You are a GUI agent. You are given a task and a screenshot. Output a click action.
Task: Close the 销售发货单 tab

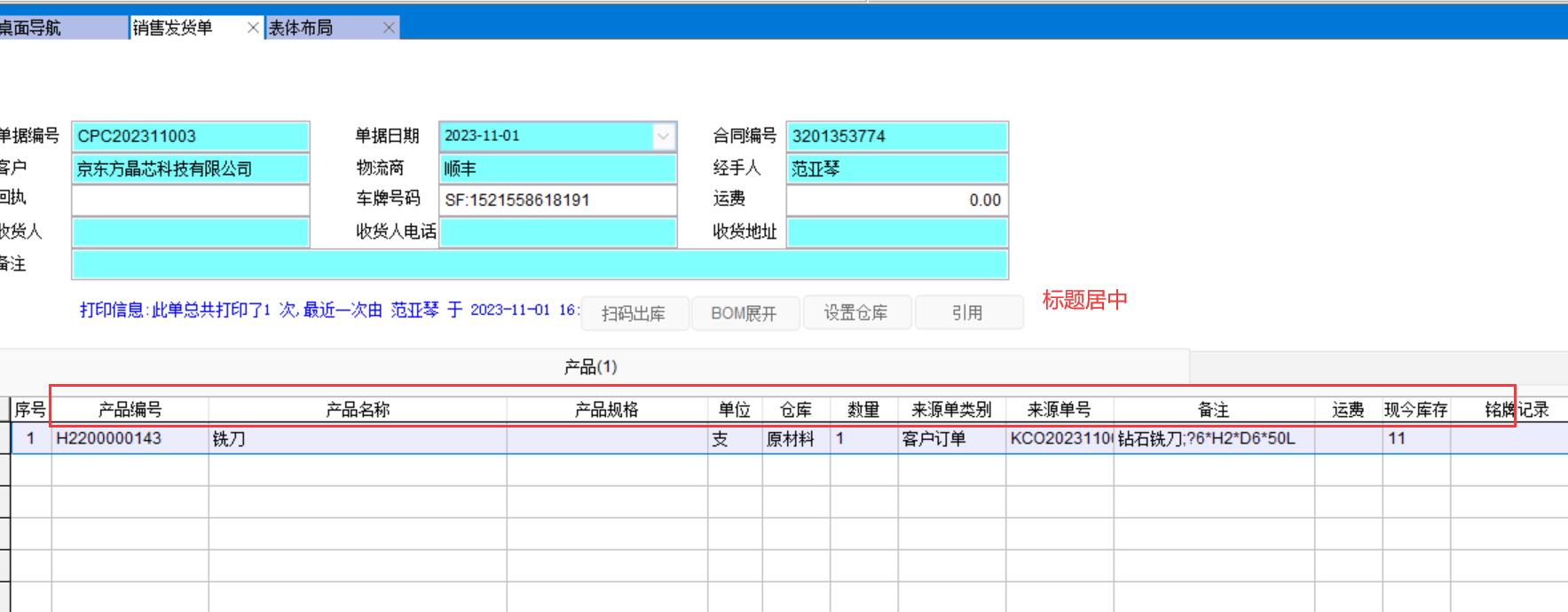coord(253,28)
